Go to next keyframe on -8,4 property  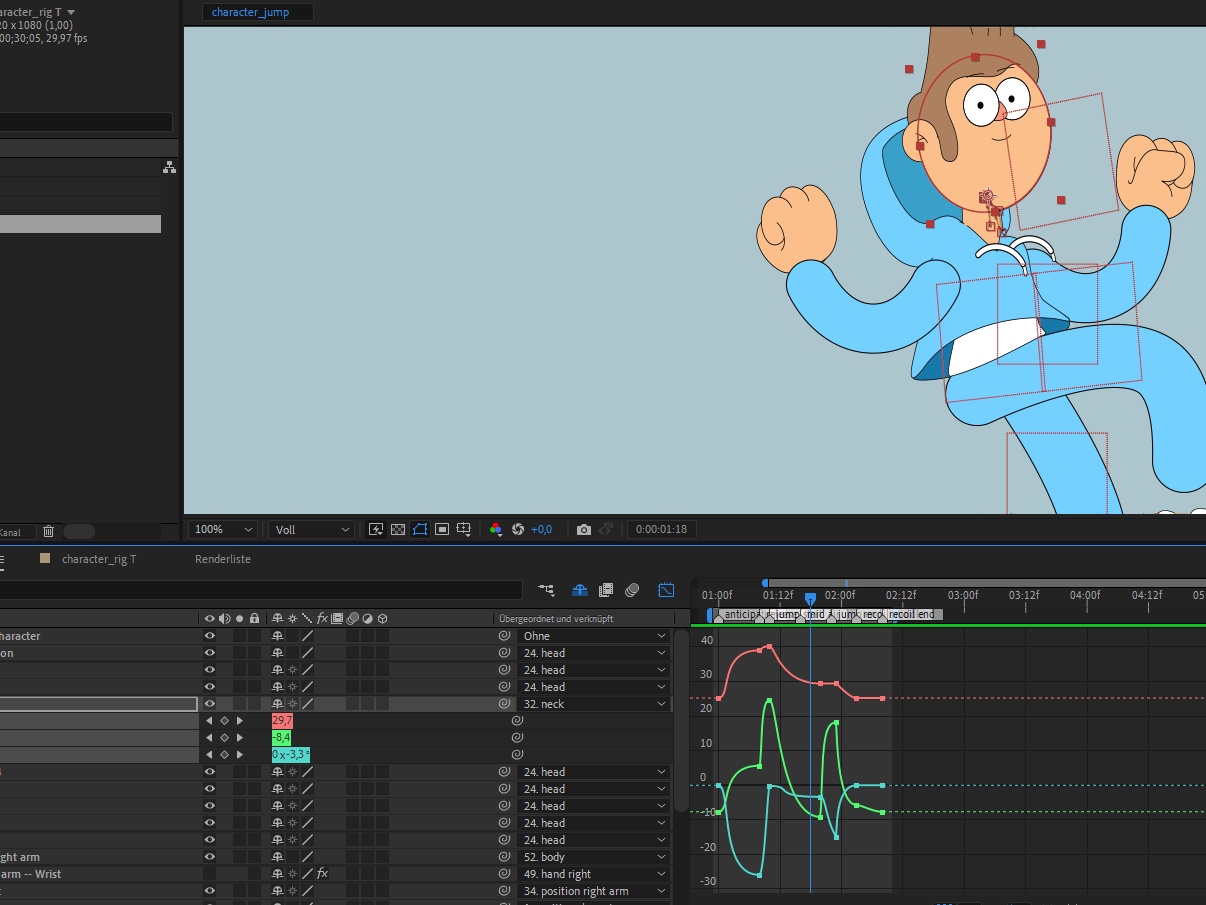[239, 738]
